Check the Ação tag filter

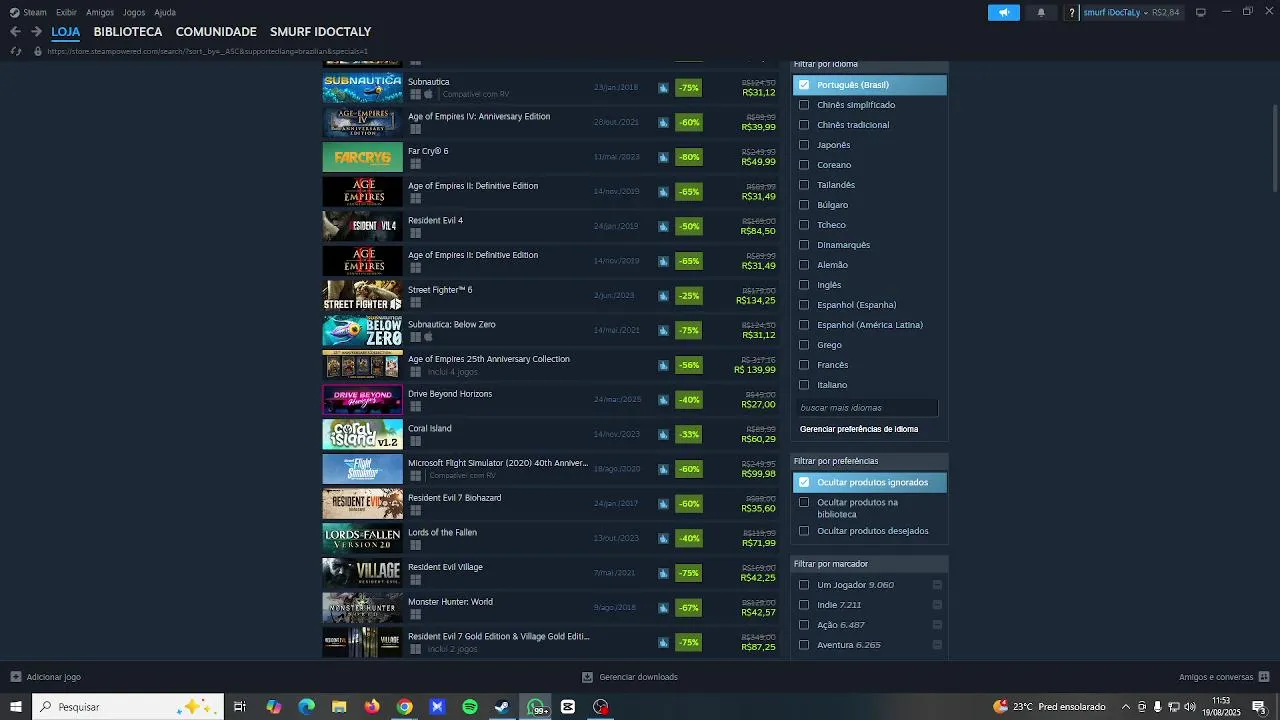point(804,625)
